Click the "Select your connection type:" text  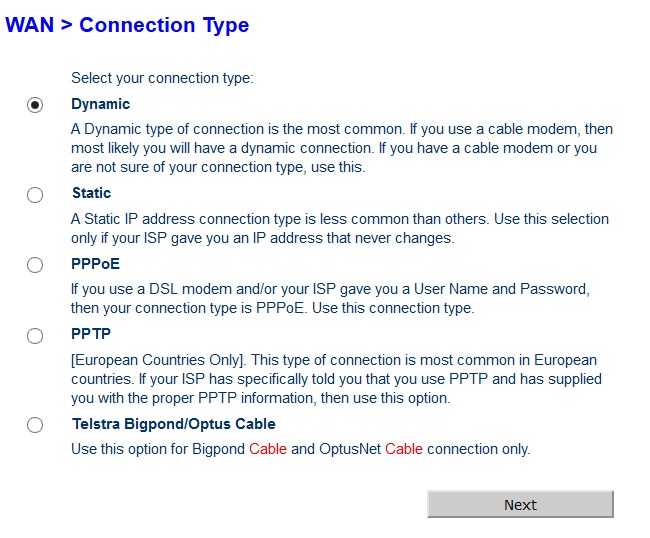(x=162, y=77)
